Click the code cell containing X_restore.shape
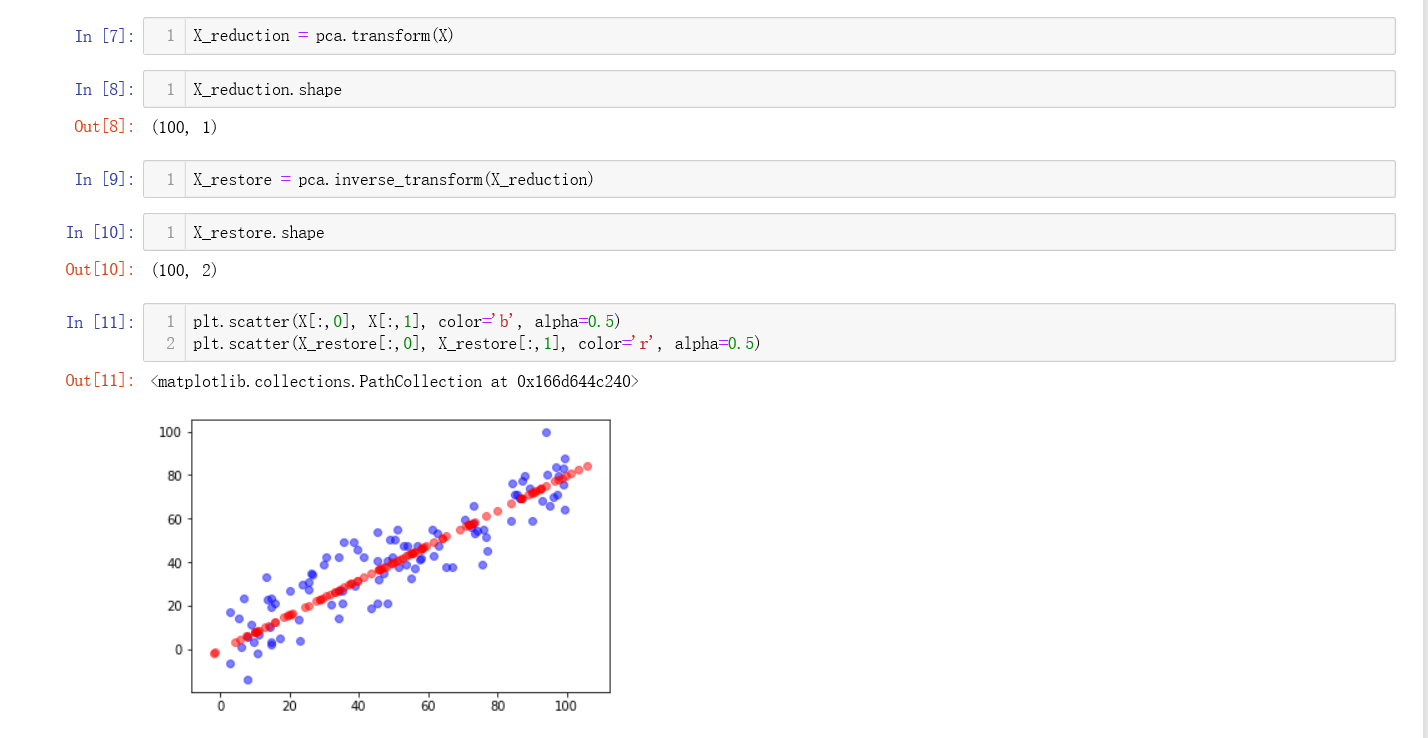 pos(768,232)
